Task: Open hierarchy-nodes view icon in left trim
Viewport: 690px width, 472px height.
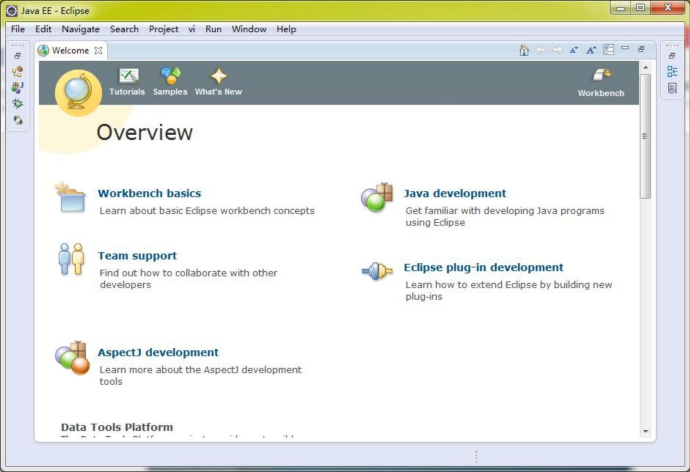Action: pyautogui.click(x=18, y=72)
